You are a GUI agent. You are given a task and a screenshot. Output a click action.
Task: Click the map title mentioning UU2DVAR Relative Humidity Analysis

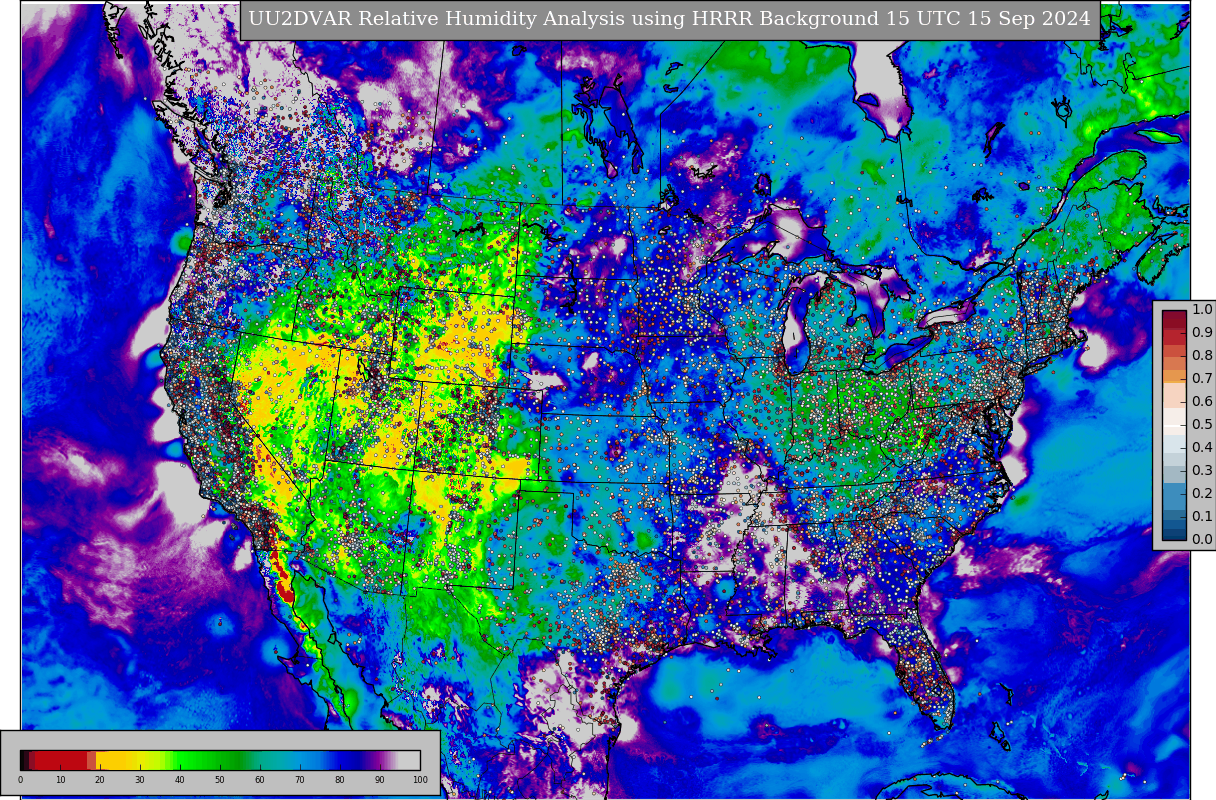pyautogui.click(x=669, y=19)
